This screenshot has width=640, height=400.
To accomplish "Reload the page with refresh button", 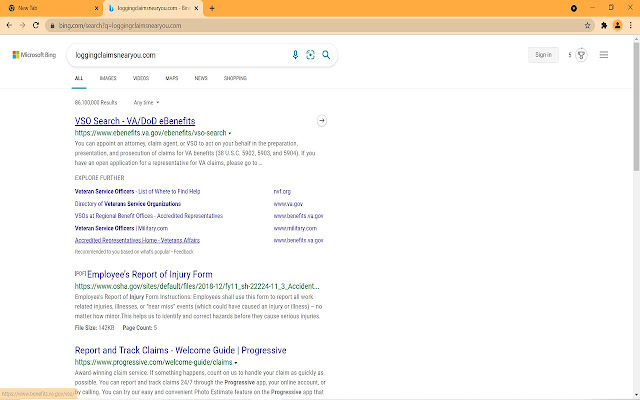I will [x=36, y=24].
